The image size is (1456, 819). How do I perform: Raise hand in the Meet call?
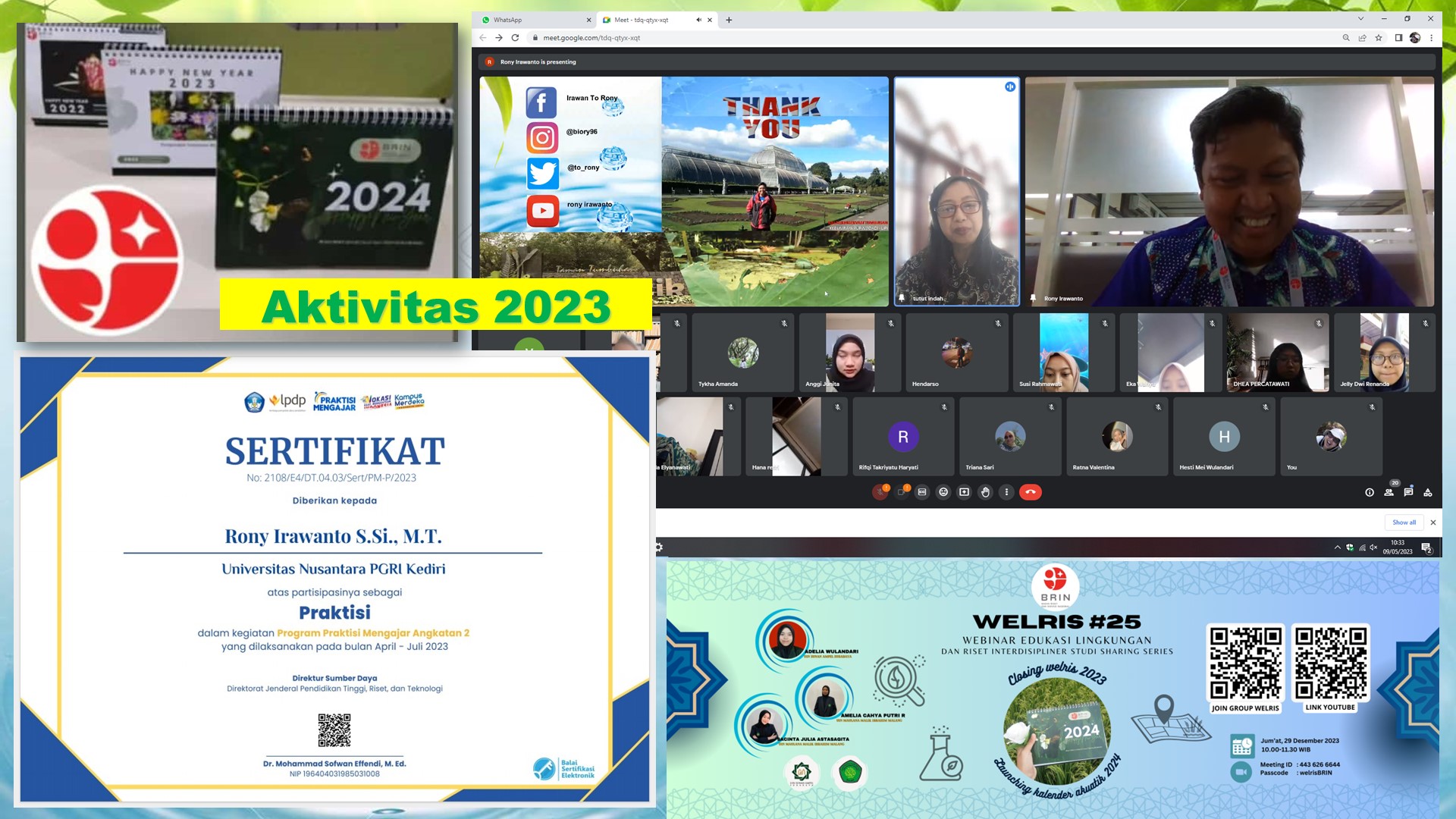tap(985, 492)
